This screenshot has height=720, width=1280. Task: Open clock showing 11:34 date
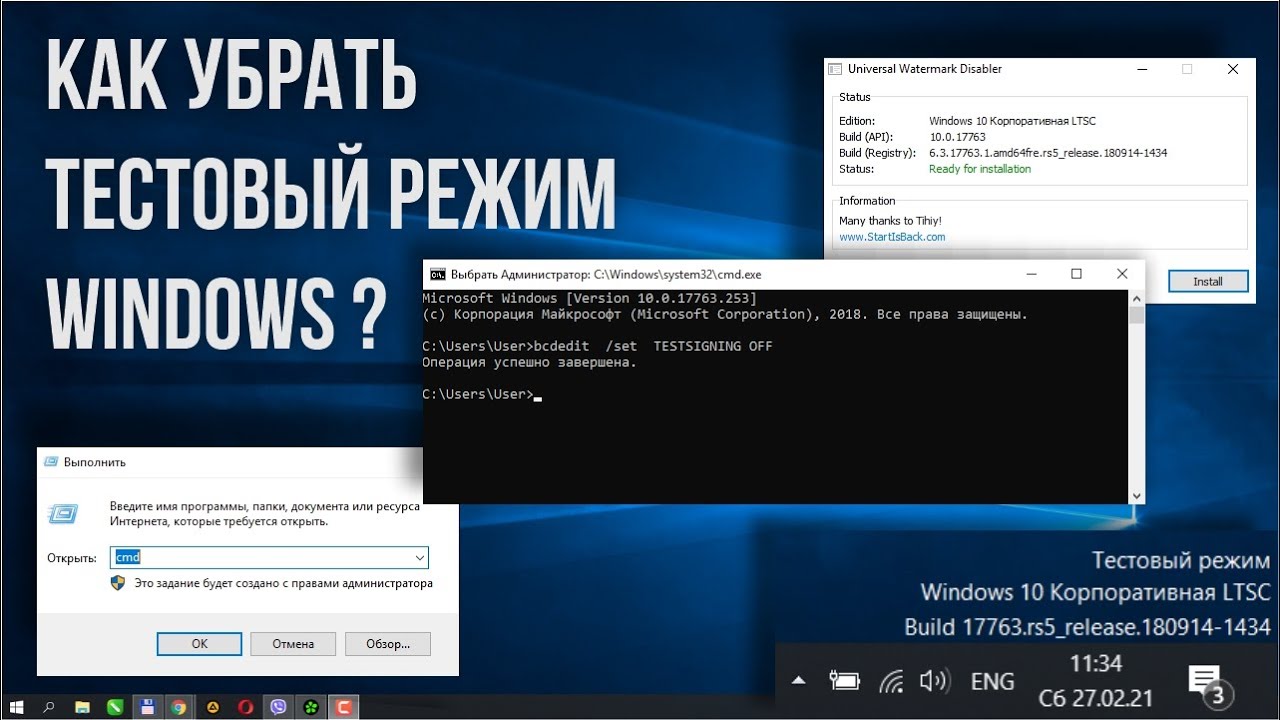[1095, 681]
